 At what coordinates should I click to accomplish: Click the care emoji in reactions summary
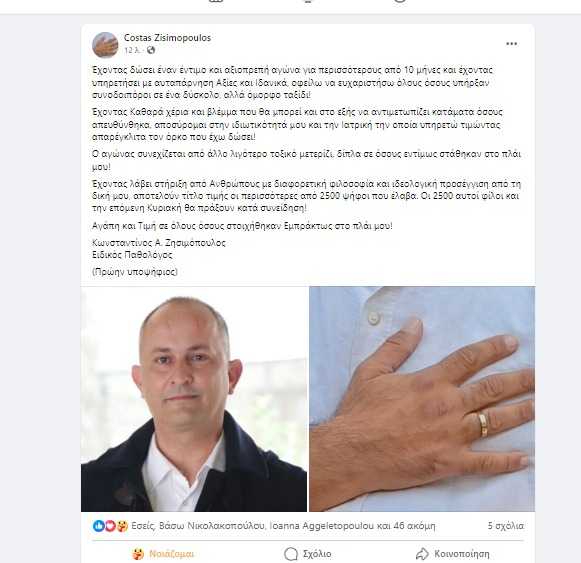pos(122,526)
